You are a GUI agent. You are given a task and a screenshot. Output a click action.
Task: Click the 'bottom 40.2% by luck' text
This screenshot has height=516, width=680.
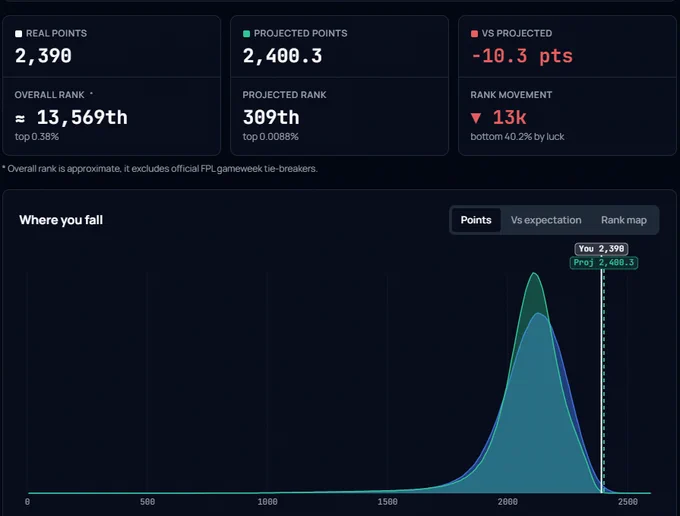(x=517, y=137)
